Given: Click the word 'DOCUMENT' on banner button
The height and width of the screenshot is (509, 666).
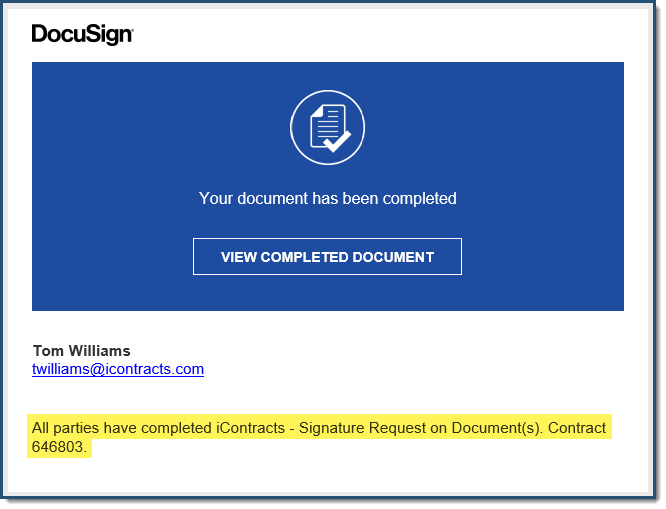Looking at the screenshot, I should pyautogui.click(x=393, y=257).
